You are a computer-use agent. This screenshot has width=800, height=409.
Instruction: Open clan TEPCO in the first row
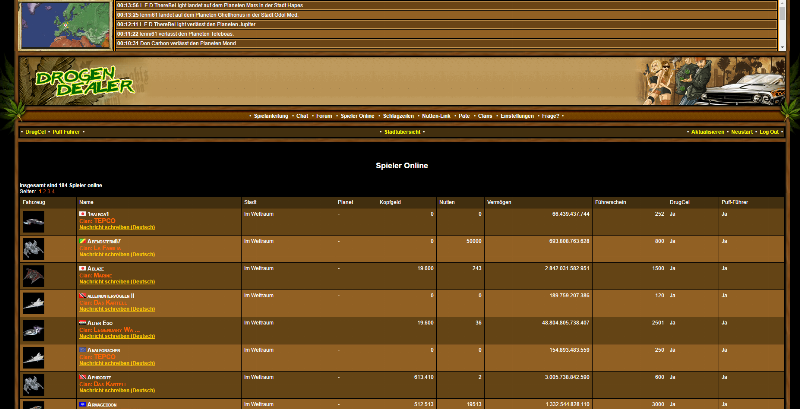(x=105, y=221)
